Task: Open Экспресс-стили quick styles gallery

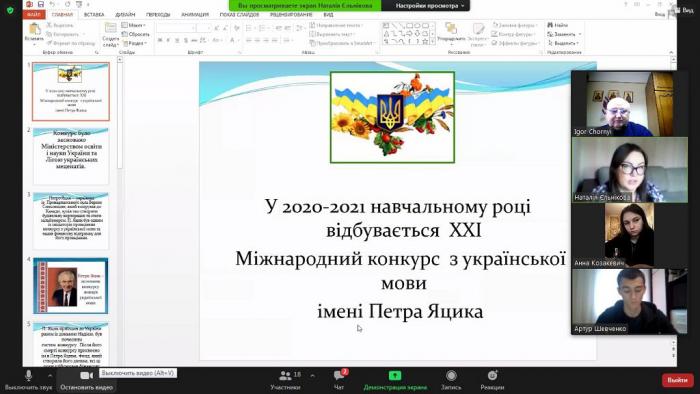Action: [477, 35]
